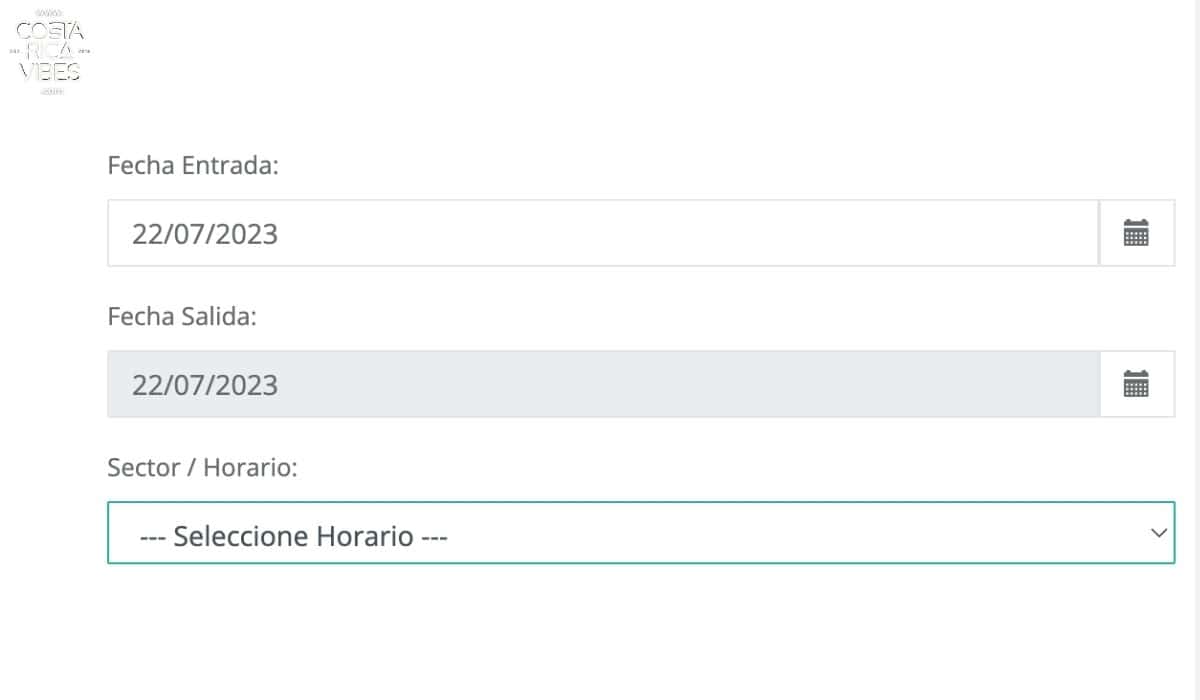
Task: Click the 'Fecha Salida:' label
Action: tap(183, 317)
